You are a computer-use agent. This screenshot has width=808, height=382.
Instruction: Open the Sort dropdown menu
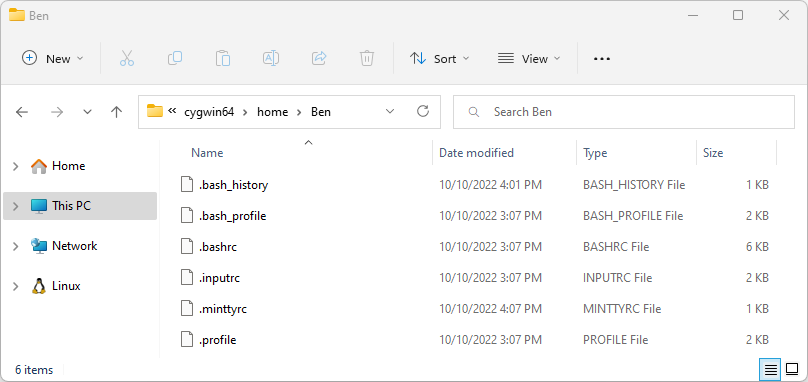tap(439, 58)
